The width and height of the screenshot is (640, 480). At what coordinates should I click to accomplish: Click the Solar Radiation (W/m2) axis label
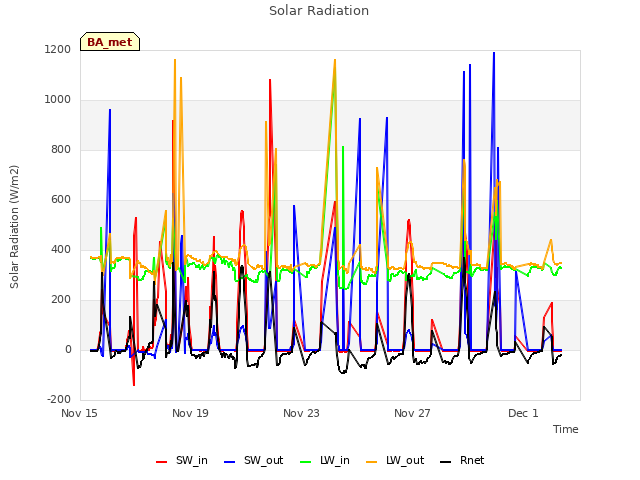(14, 227)
